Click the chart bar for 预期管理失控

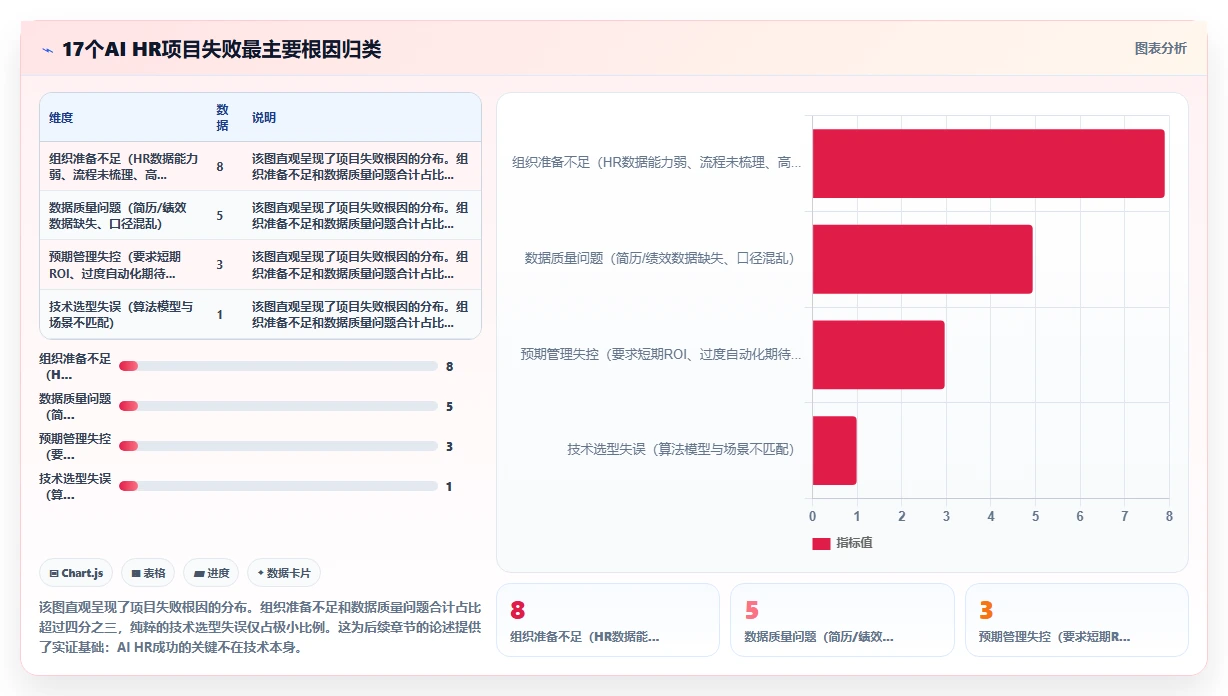tap(878, 354)
